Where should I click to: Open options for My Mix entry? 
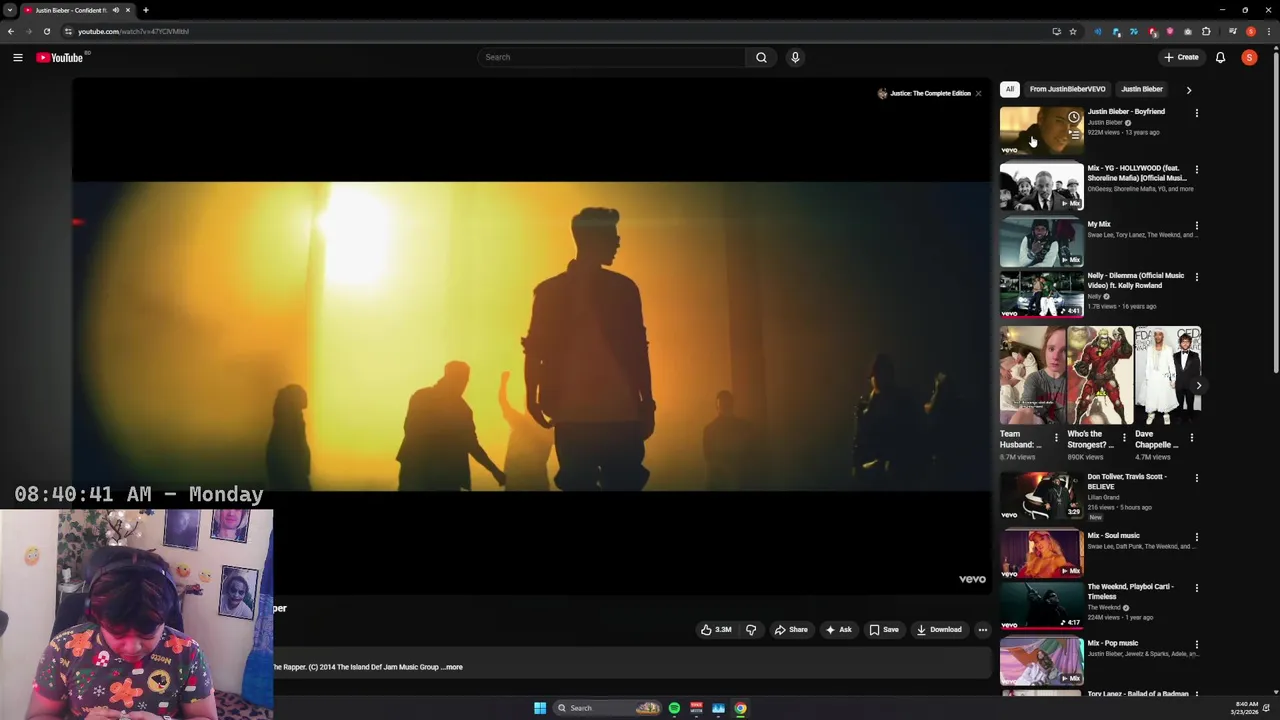tap(1196, 226)
